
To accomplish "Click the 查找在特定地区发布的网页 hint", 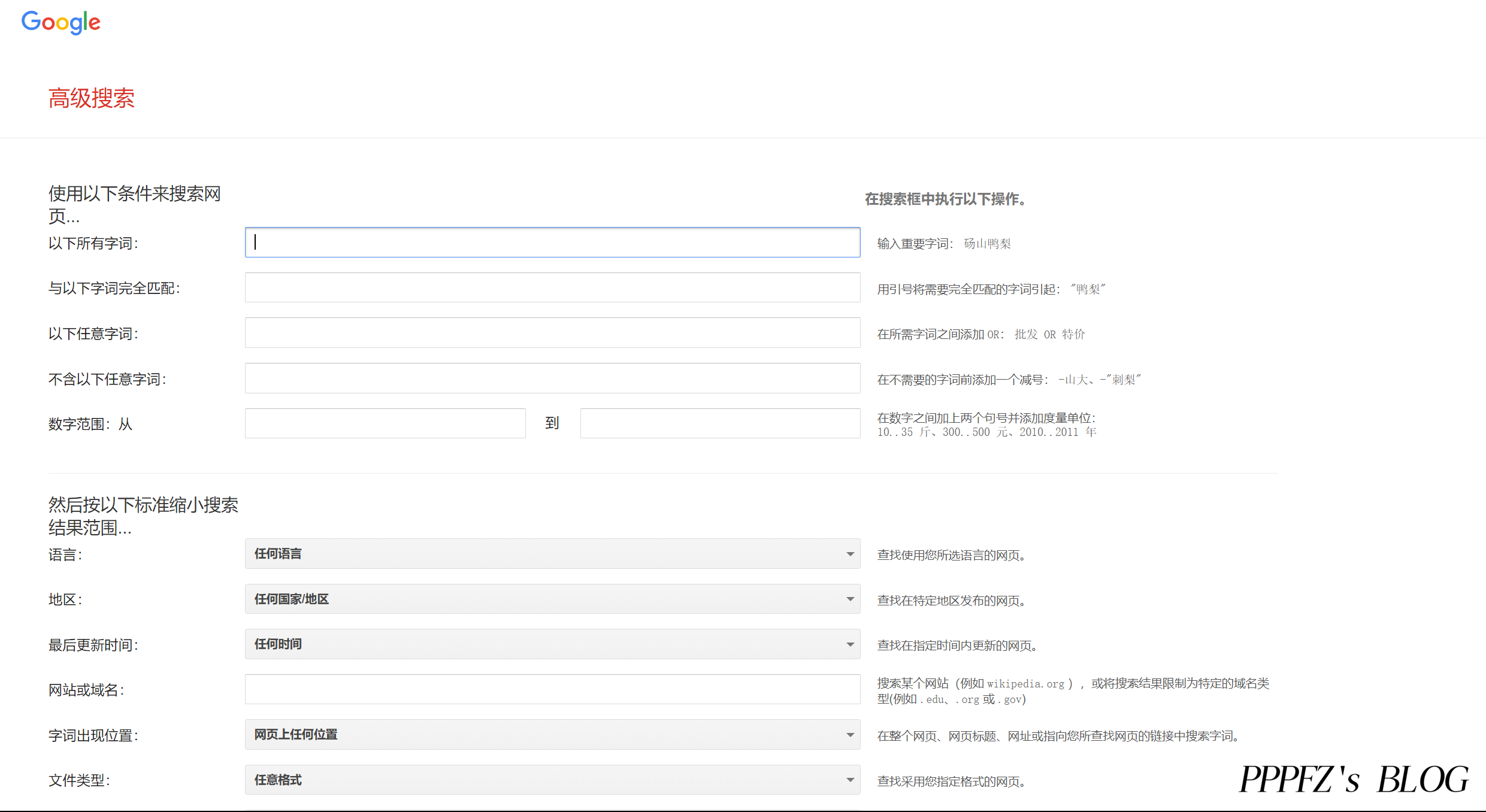I will pos(952,601).
